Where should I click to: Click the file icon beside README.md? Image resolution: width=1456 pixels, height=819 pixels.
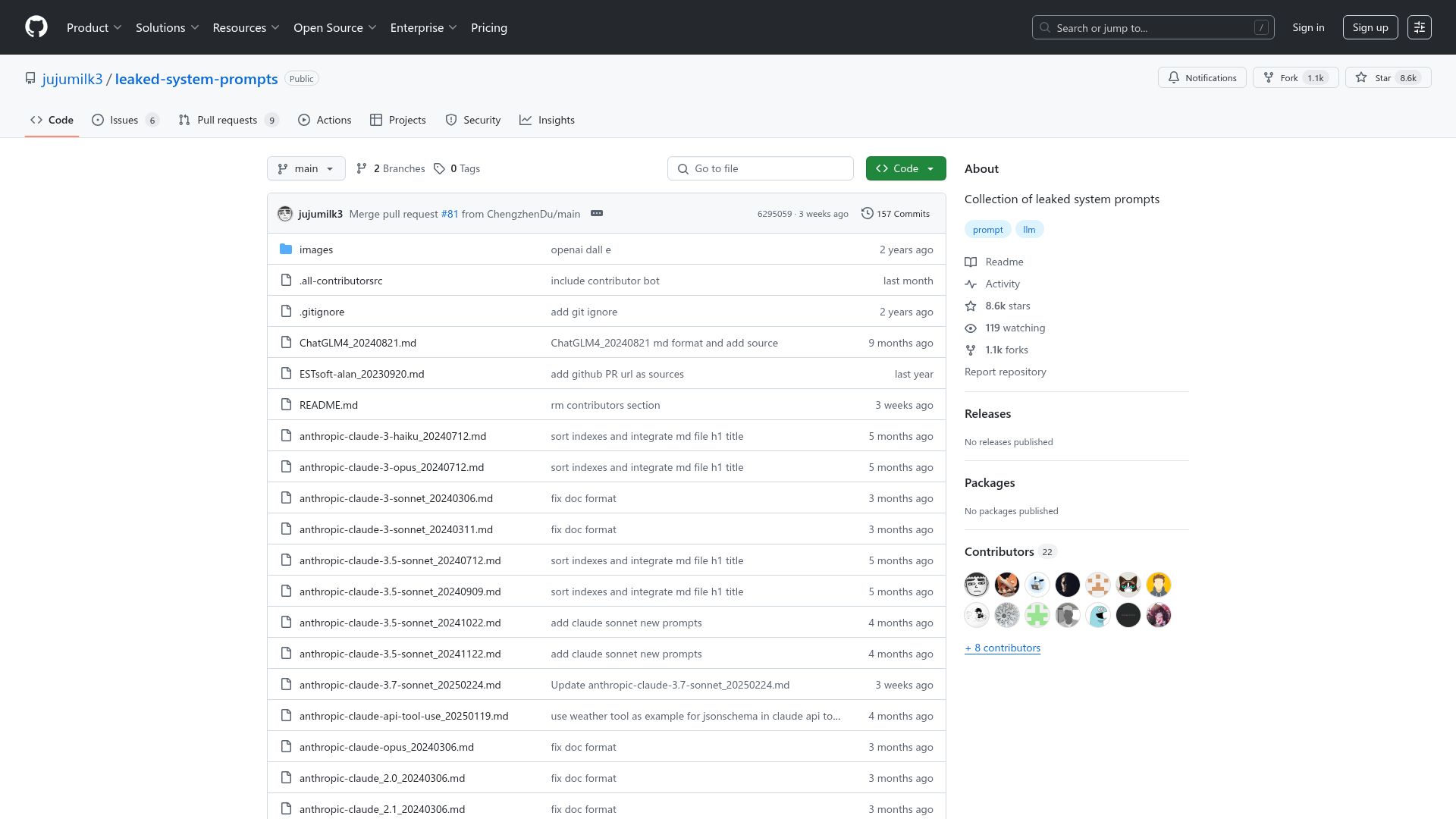click(x=286, y=405)
